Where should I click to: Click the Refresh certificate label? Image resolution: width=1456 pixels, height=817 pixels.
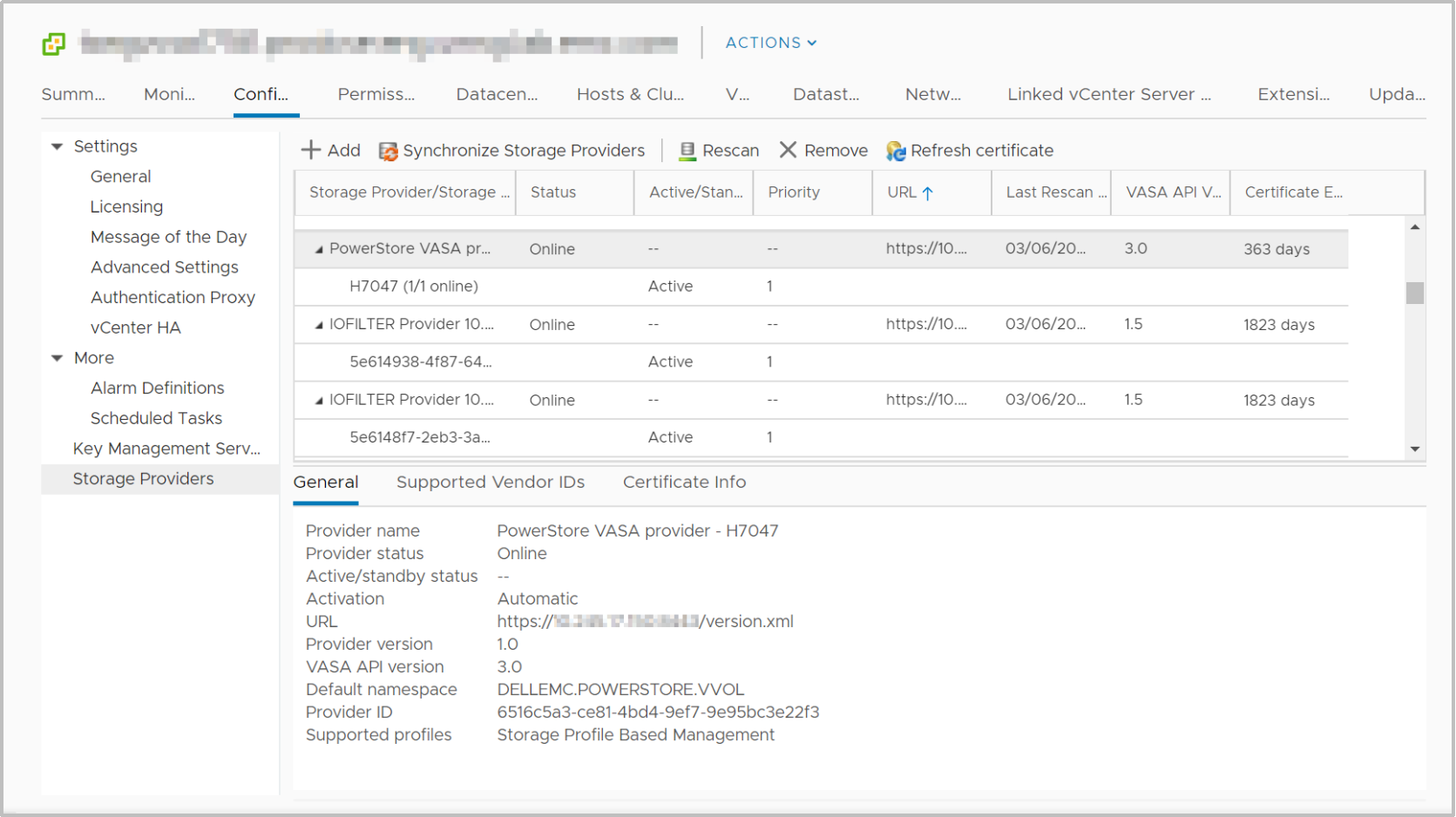coord(982,151)
